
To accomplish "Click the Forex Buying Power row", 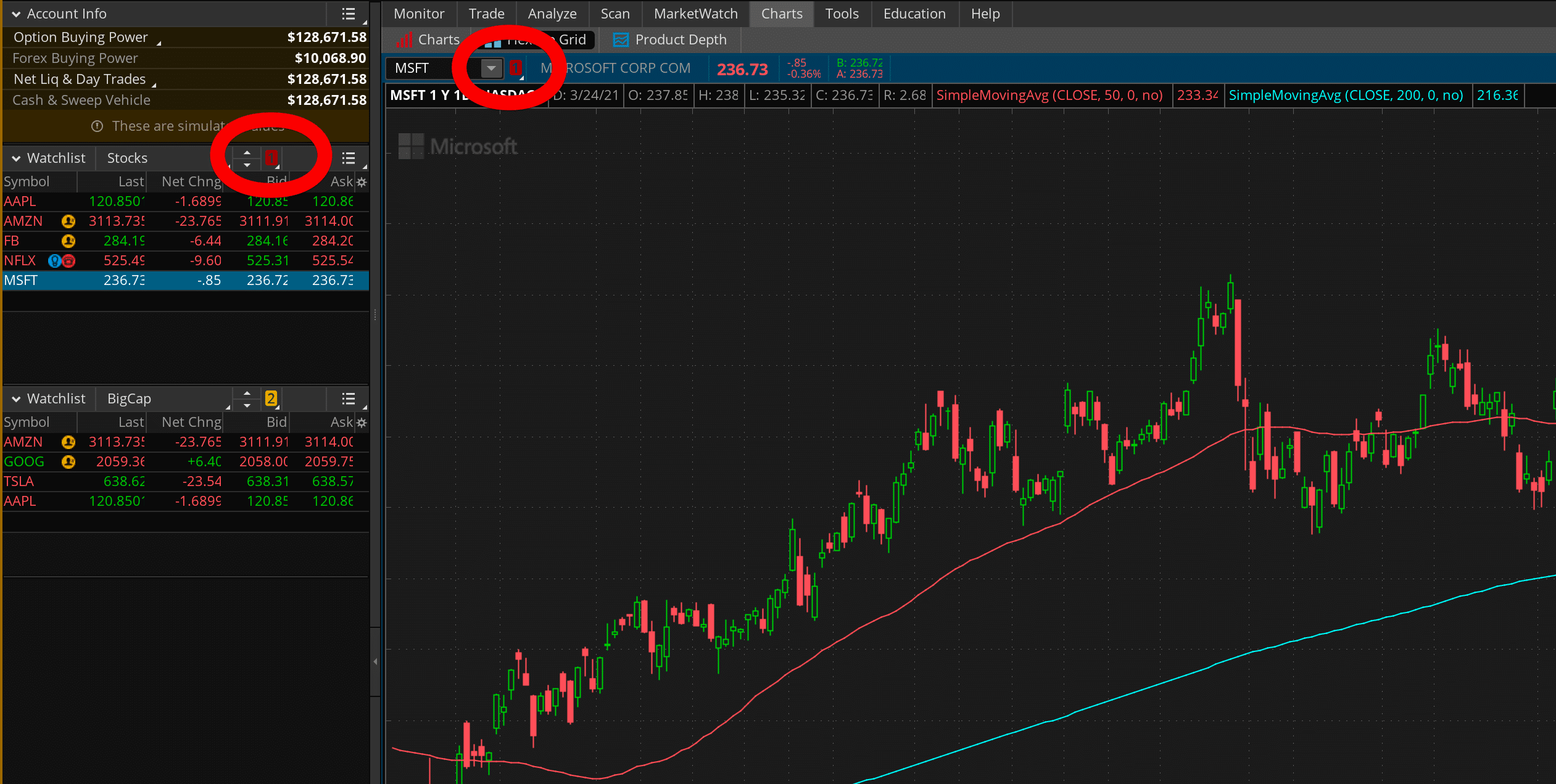I will click(185, 58).
